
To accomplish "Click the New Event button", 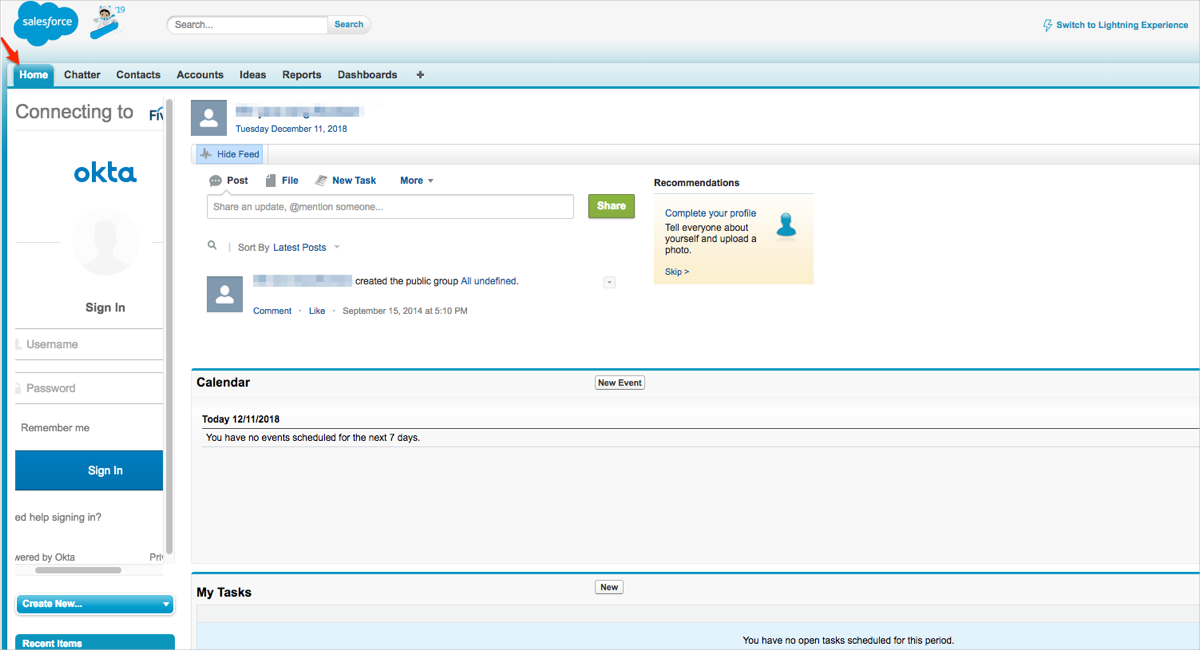I will [619, 383].
